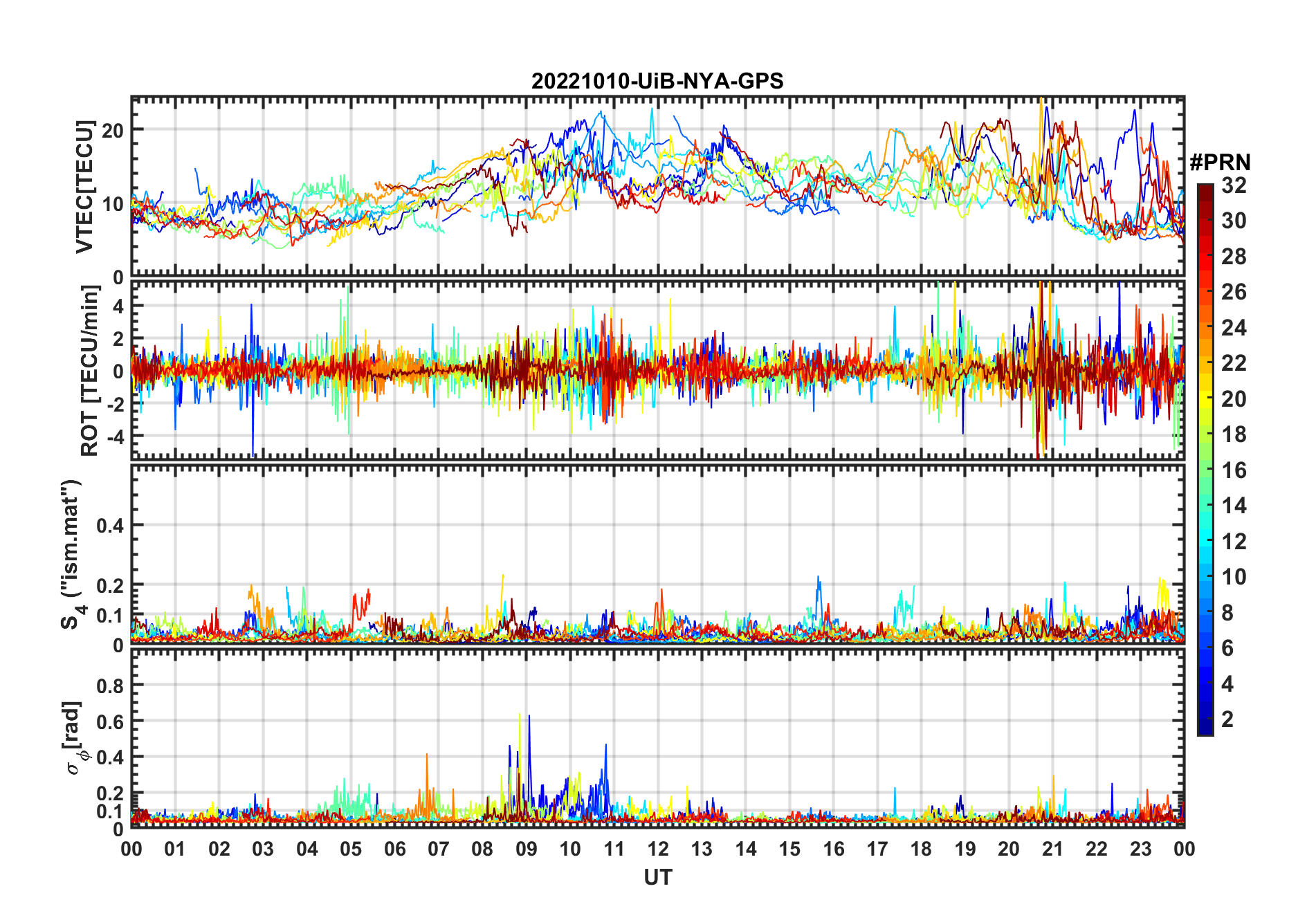The width and height of the screenshot is (1316, 920).
Task: Click colorbar tick label 30
Action: 1234,220
